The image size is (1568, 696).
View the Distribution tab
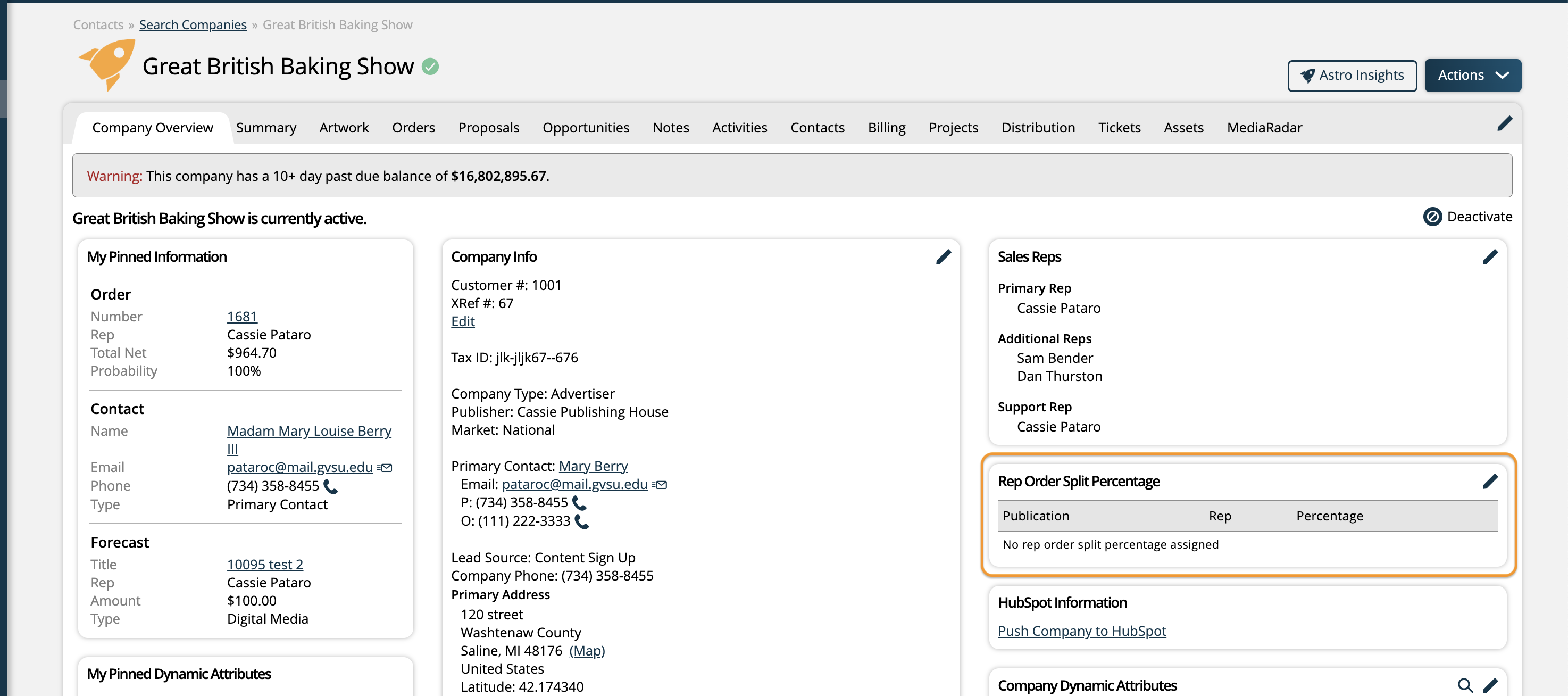coord(1038,128)
